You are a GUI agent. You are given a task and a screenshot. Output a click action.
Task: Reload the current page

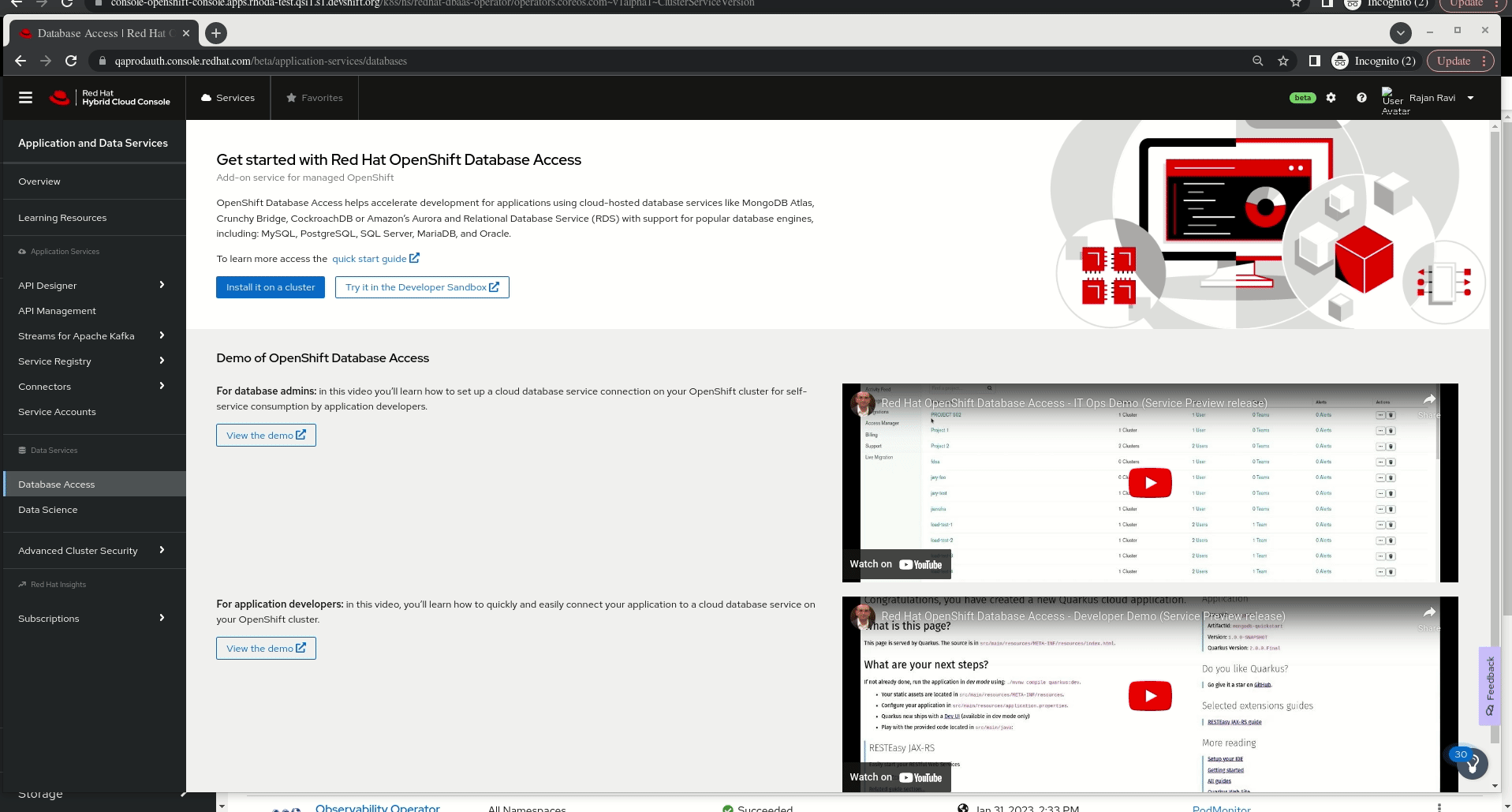71,61
